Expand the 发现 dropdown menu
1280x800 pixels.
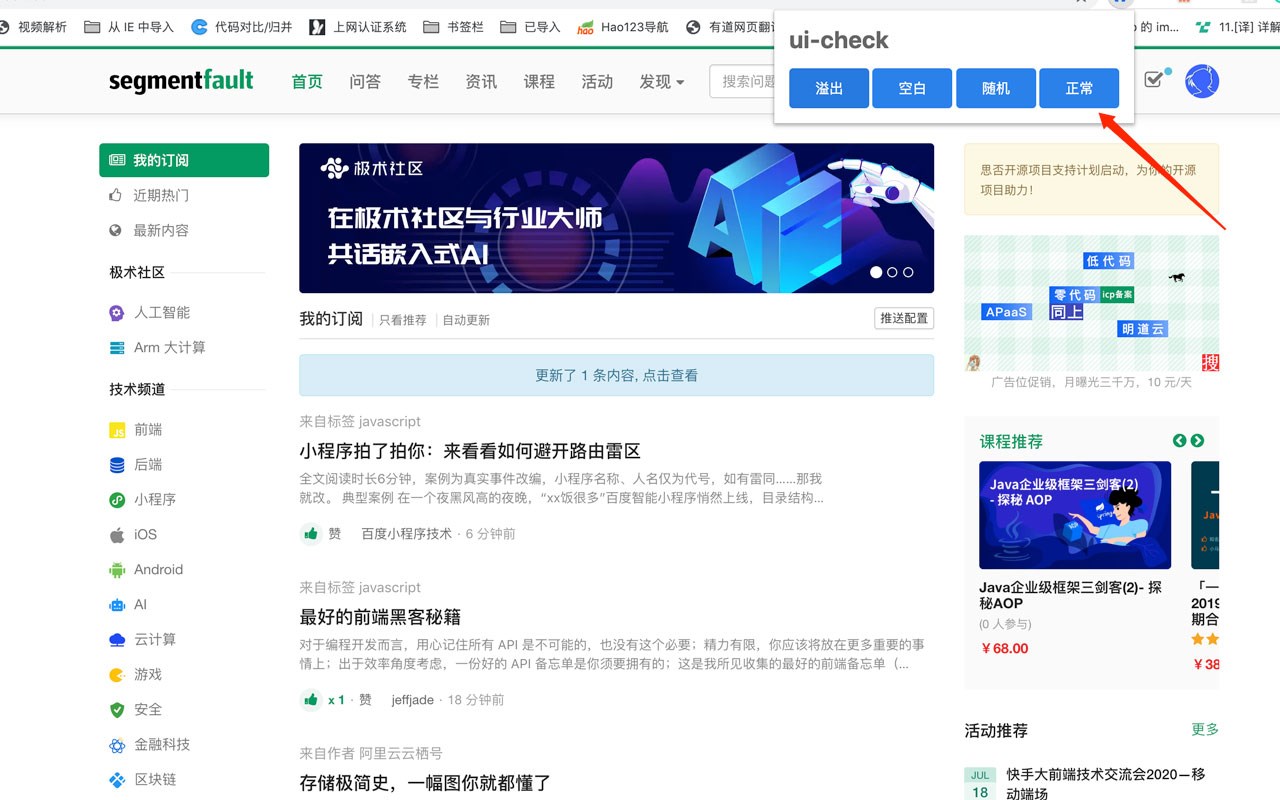point(662,82)
